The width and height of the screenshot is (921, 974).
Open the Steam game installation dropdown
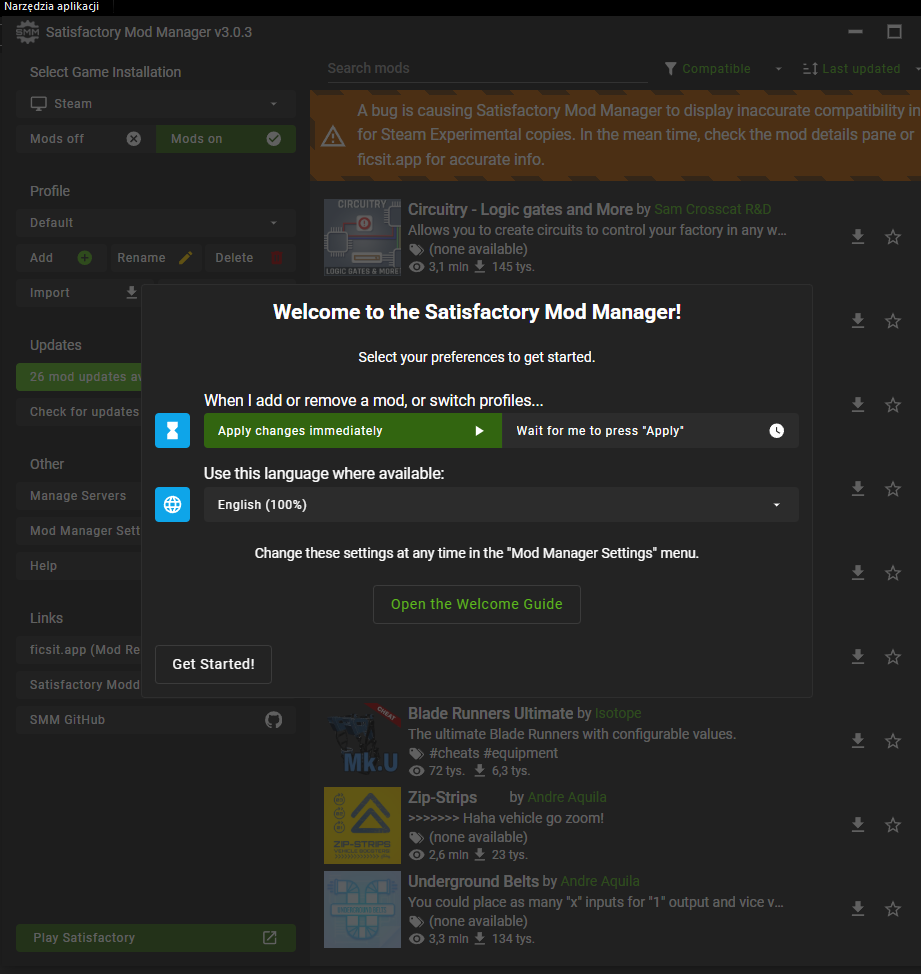coord(156,104)
